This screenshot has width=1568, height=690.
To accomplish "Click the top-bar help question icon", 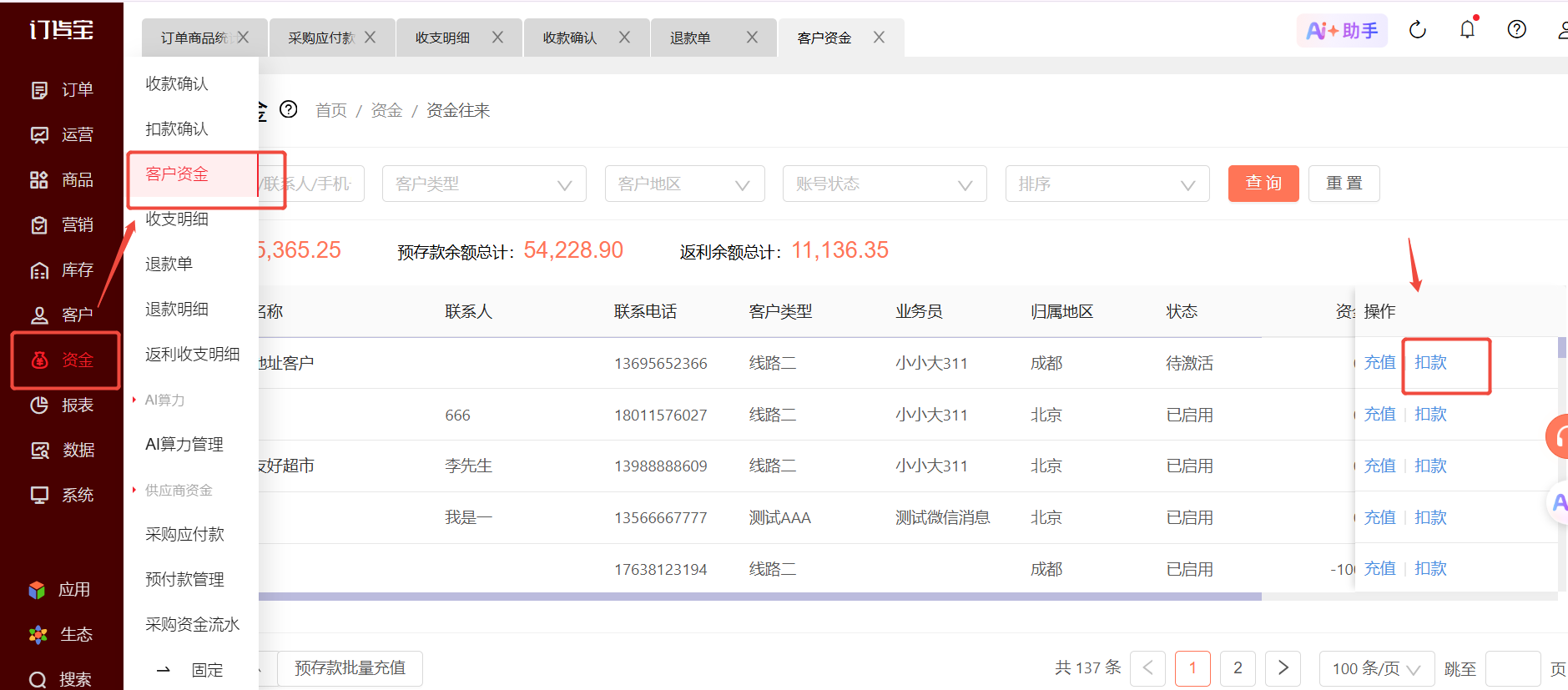I will click(x=1517, y=30).
